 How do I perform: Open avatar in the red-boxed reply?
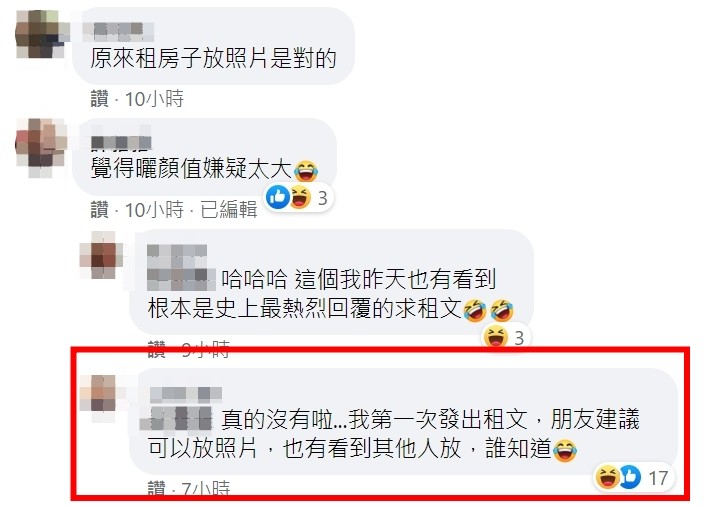tap(102, 393)
